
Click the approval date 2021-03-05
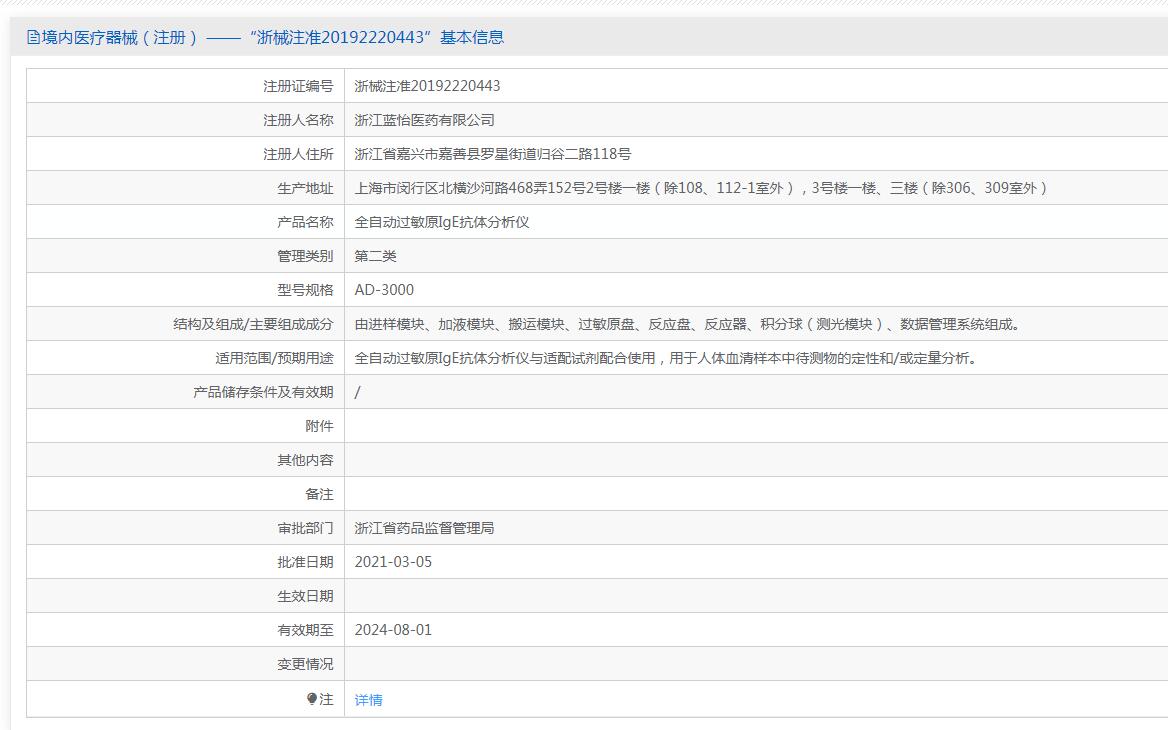393,562
